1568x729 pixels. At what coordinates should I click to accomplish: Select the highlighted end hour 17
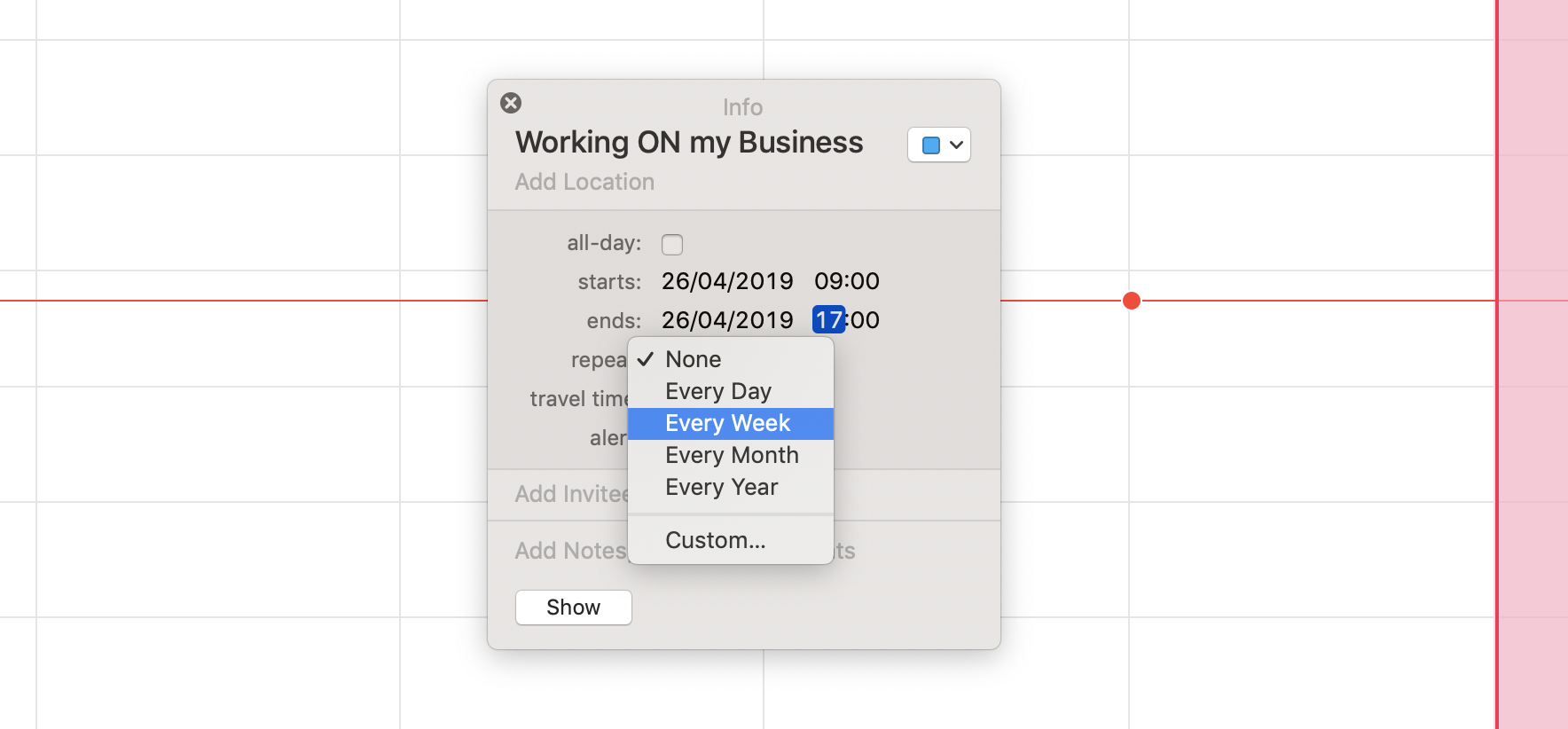[x=828, y=320]
